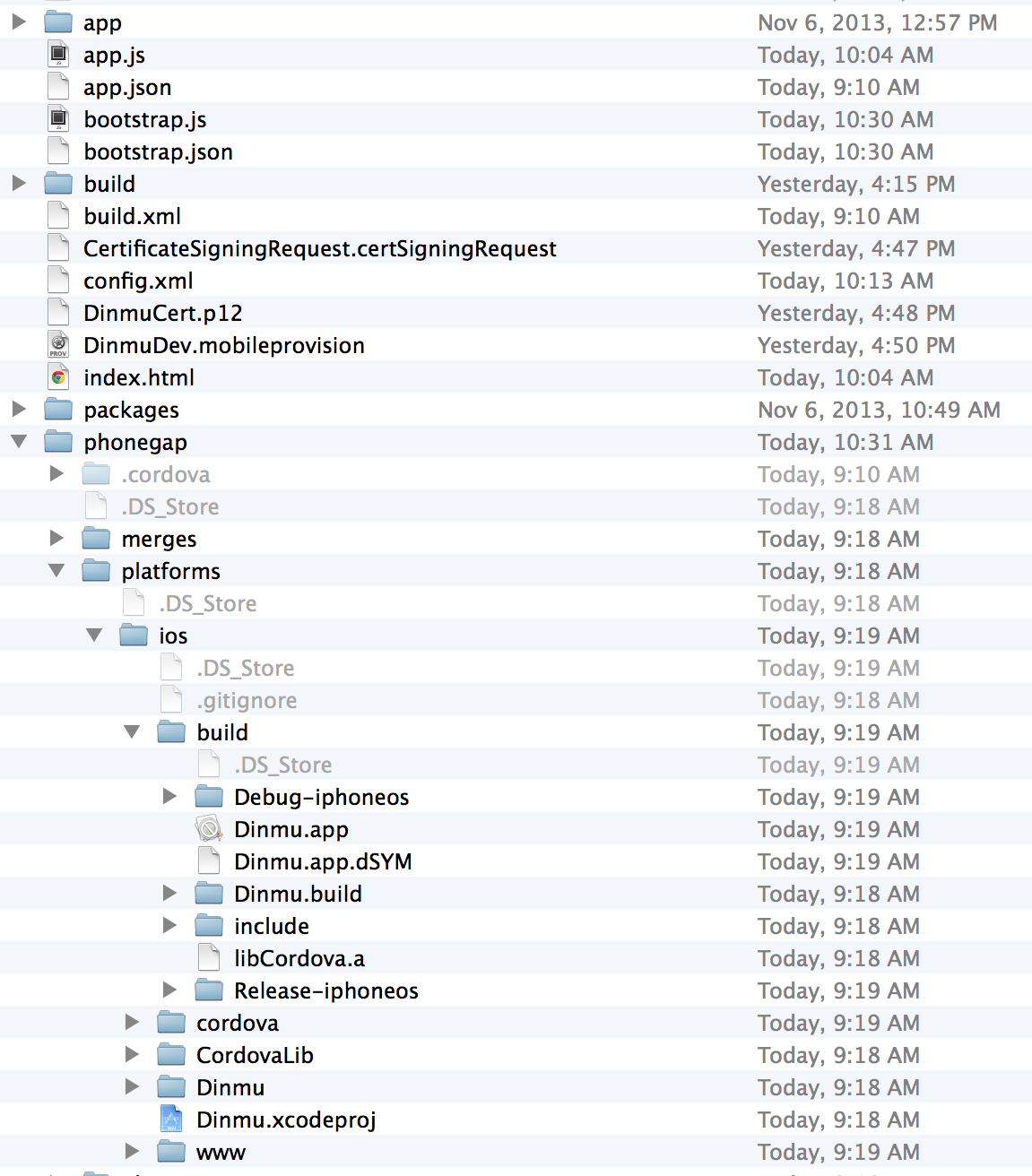Screen dimensions: 1032x1176
Task: Click the folder icon for app
Action: tap(58, 22)
